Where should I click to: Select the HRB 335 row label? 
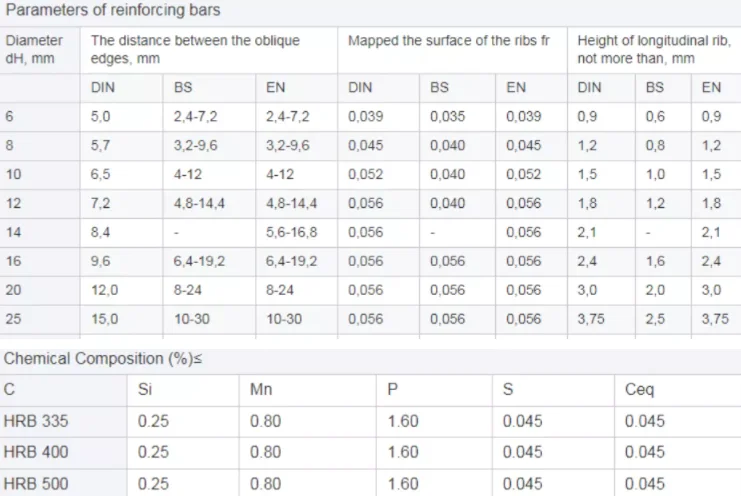click(x=35, y=421)
